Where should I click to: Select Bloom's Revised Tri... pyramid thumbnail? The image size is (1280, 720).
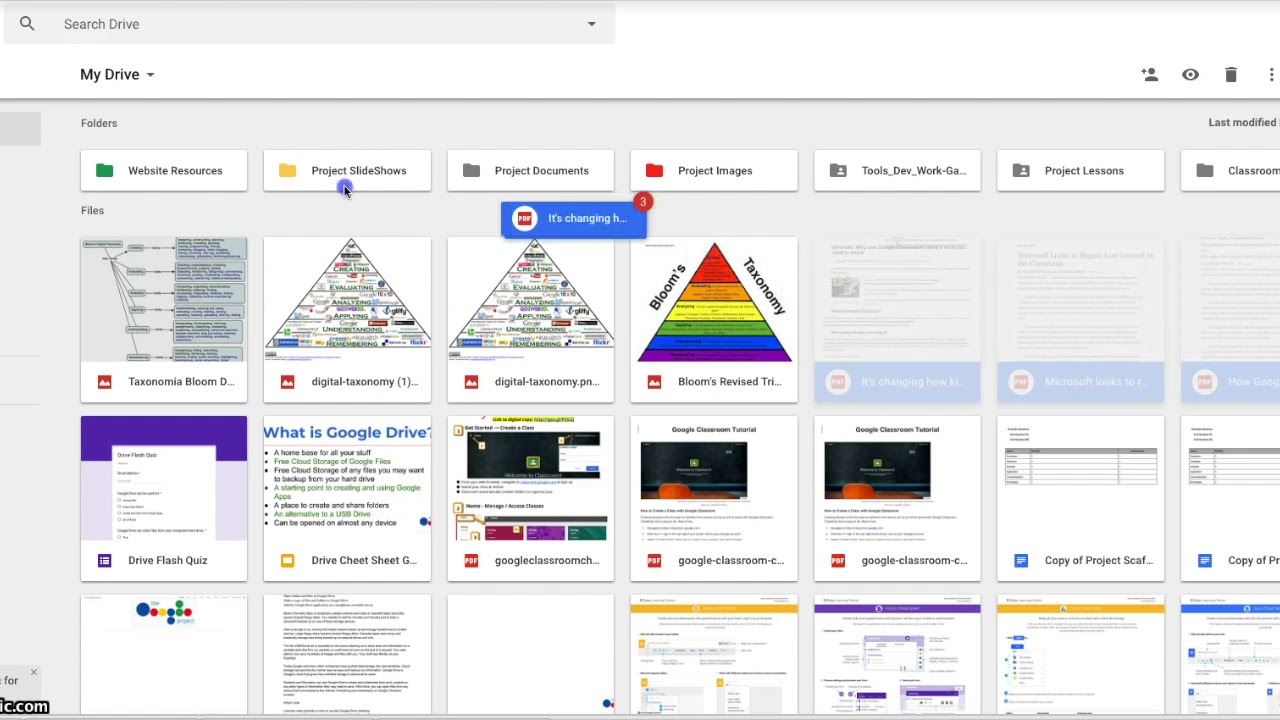[714, 300]
